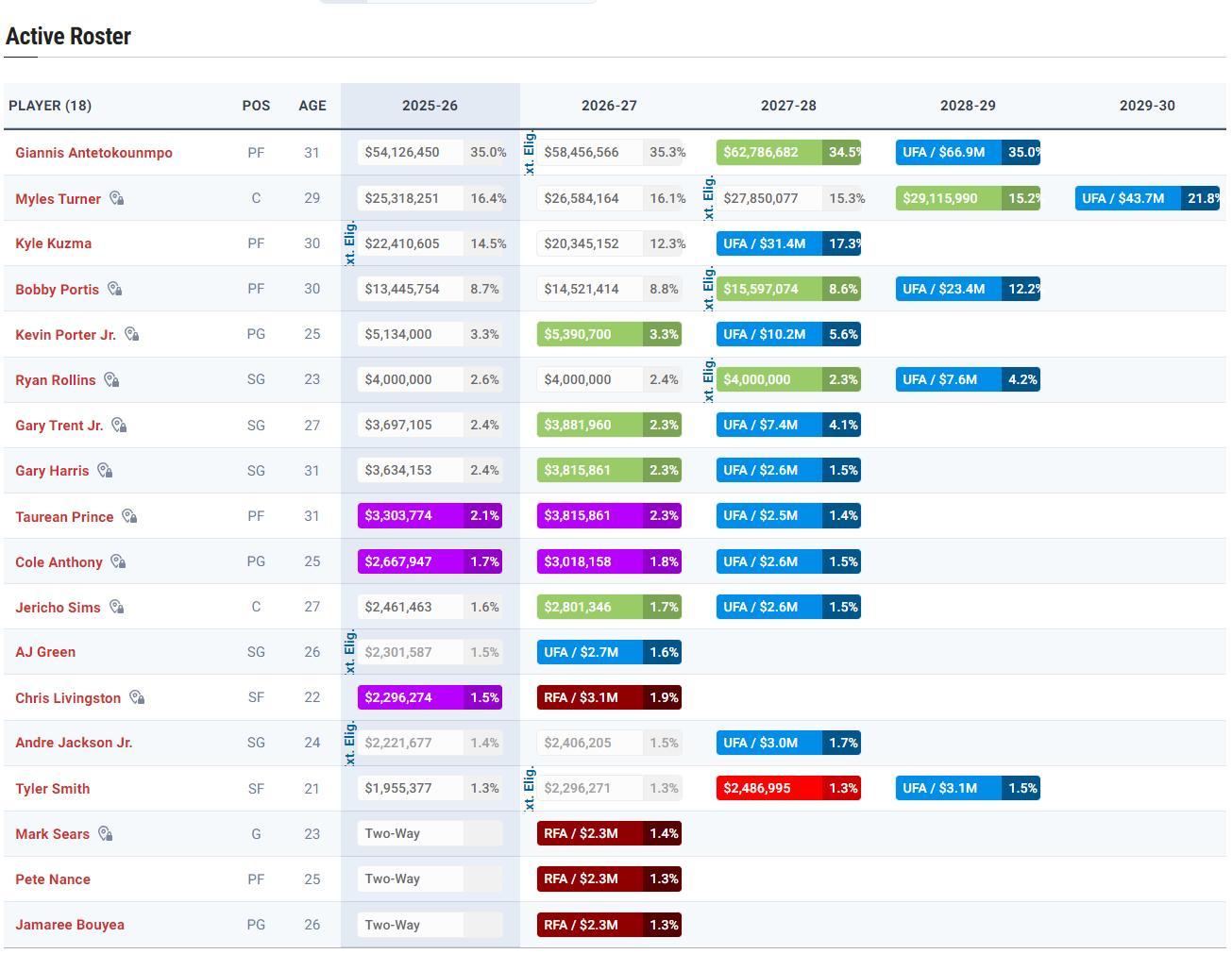Open the Jamaree Bouyea player link
The height and width of the screenshot is (954, 1232).
click(x=69, y=925)
